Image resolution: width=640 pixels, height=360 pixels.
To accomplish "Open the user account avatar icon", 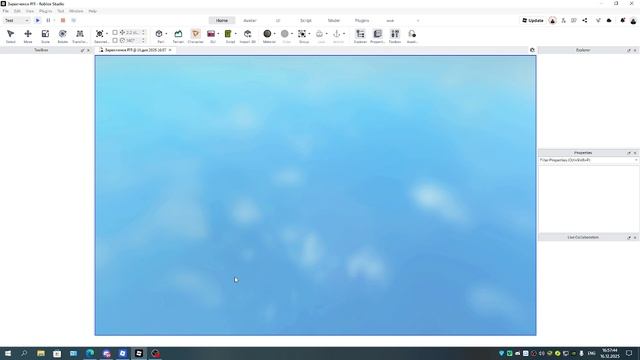I will pyautogui.click(x=633, y=20).
